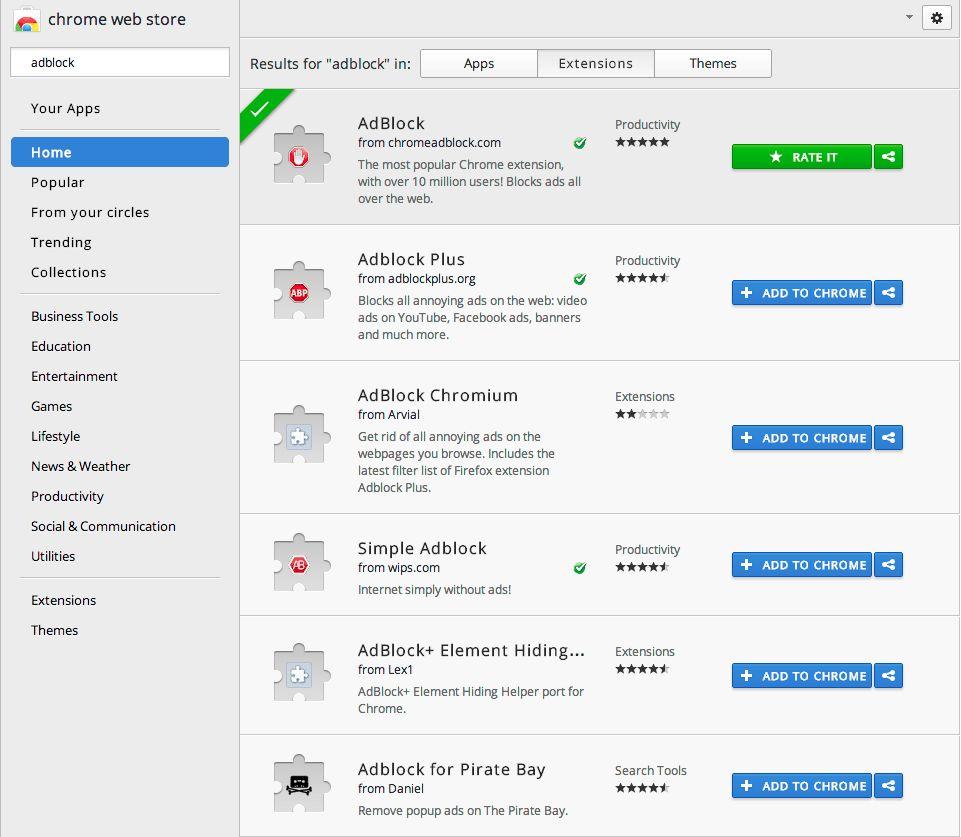Image resolution: width=961 pixels, height=837 pixels.
Task: Open the settings gear menu
Action: (936, 18)
